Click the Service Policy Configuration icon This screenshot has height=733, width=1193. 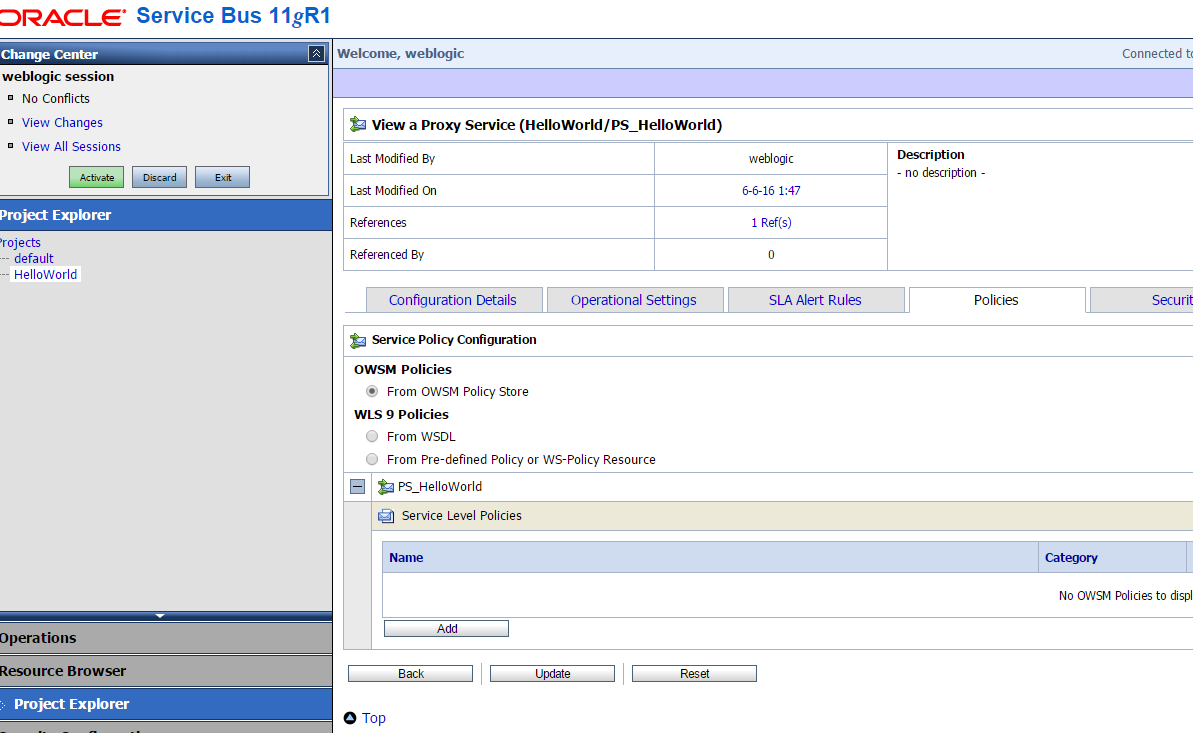357,340
